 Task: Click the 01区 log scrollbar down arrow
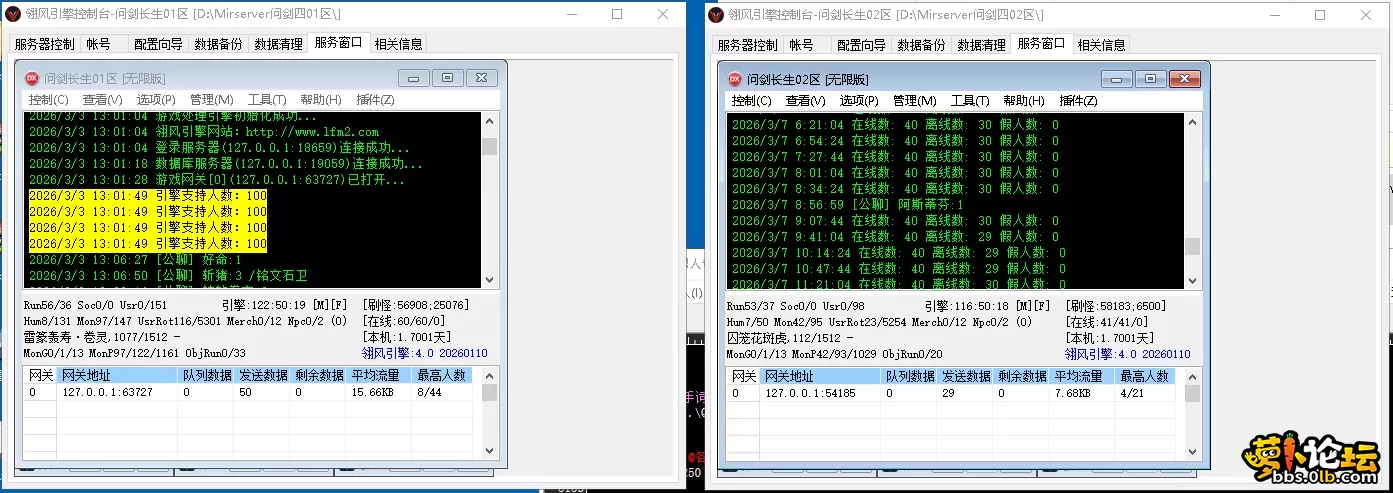(x=489, y=281)
